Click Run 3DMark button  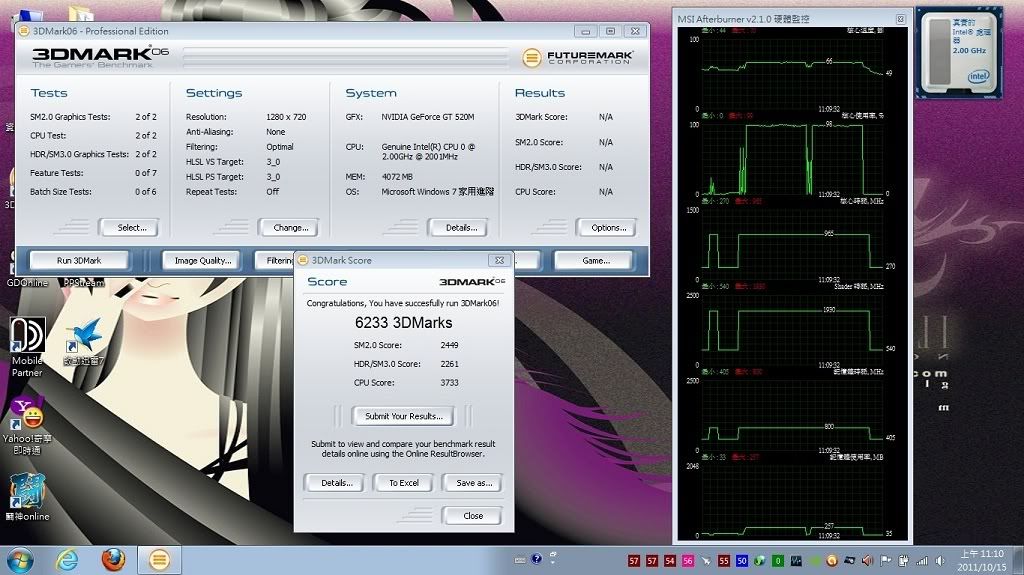pos(79,260)
